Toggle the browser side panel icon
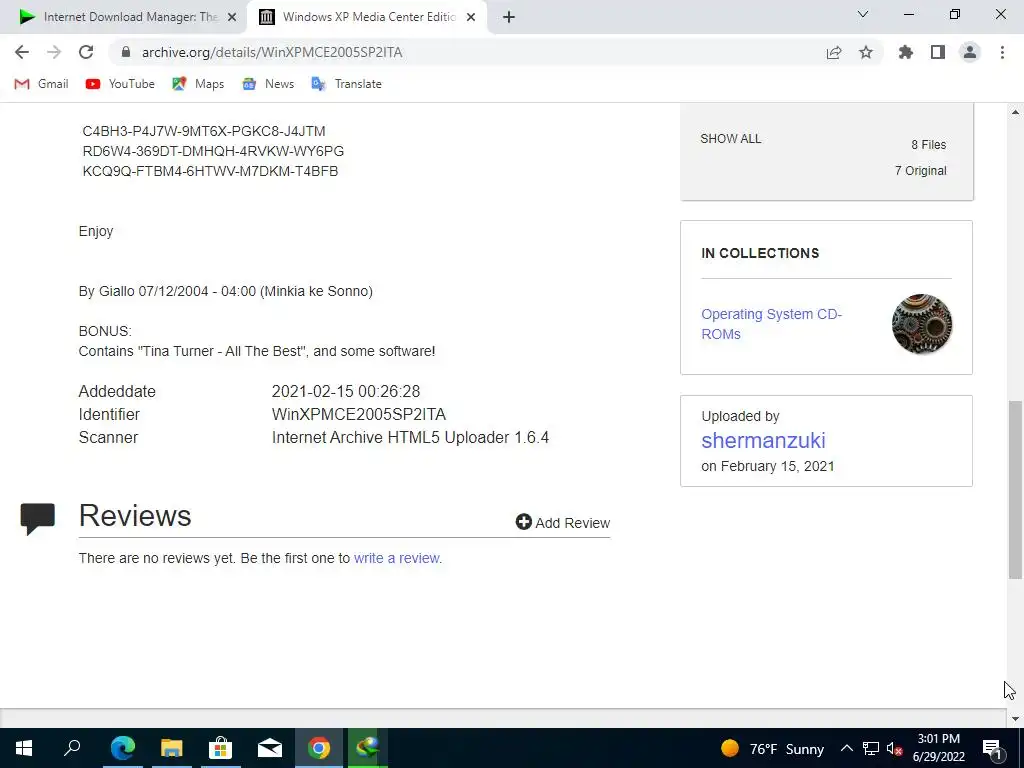Screen dimensions: 1024x768 click(x=938, y=52)
